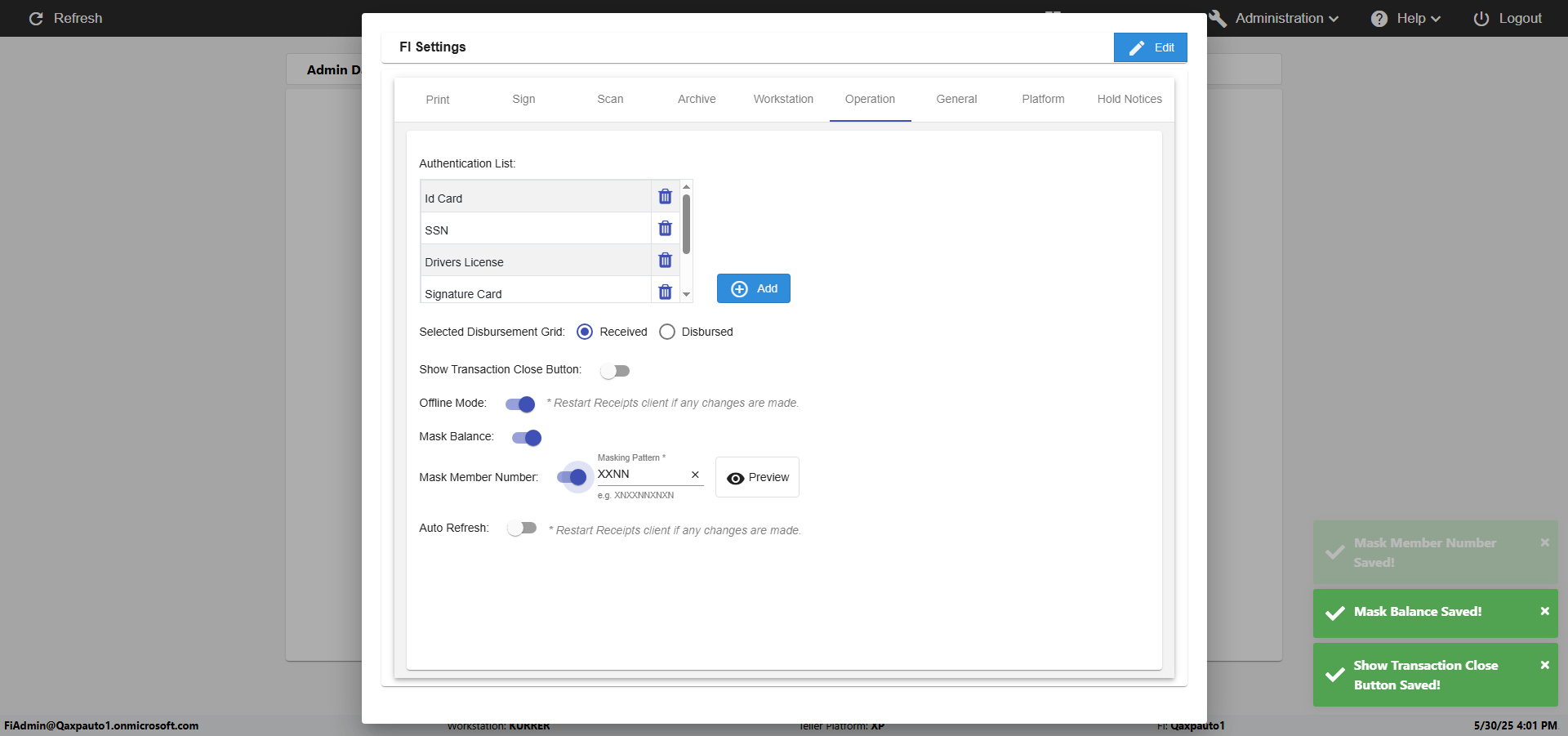This screenshot has height=736, width=1568.
Task: Switch to the General tab
Action: pos(956,99)
